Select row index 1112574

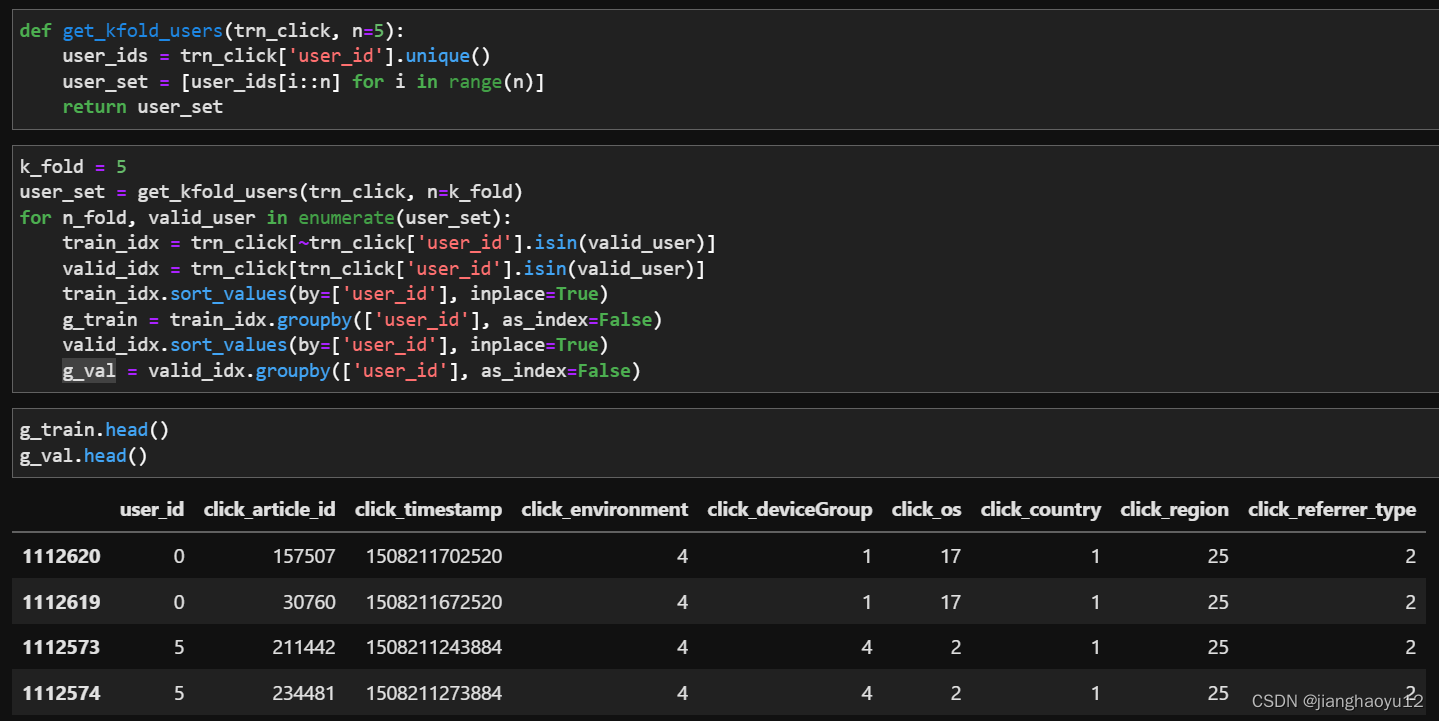[x=61, y=693]
